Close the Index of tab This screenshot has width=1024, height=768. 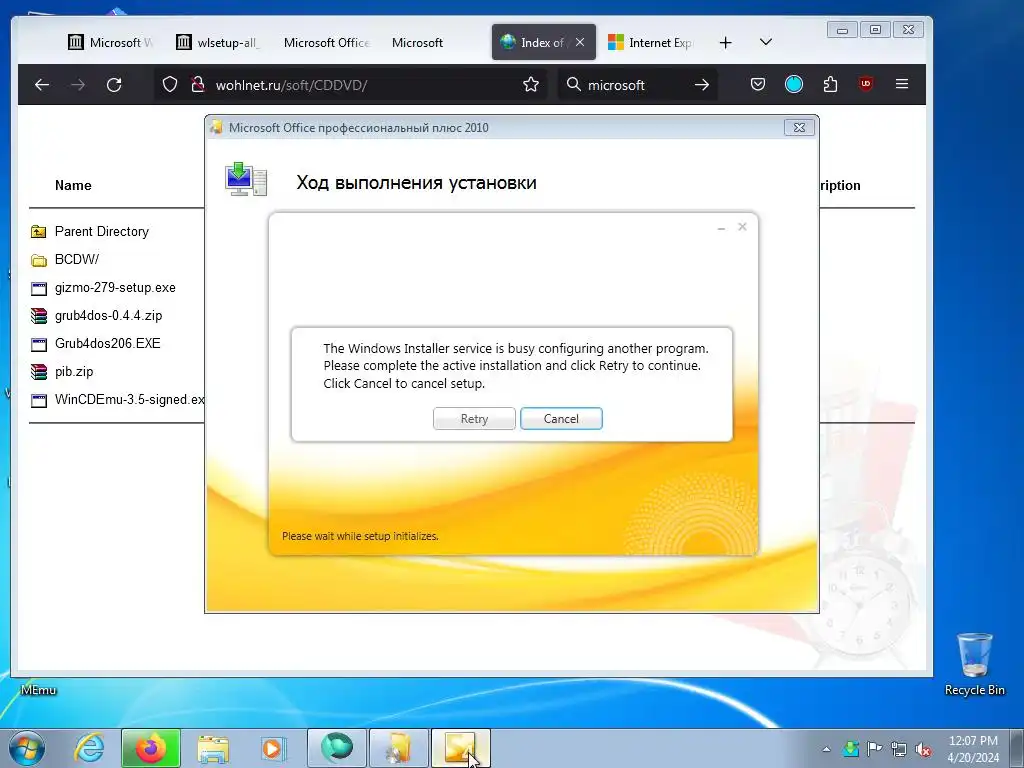click(x=580, y=42)
